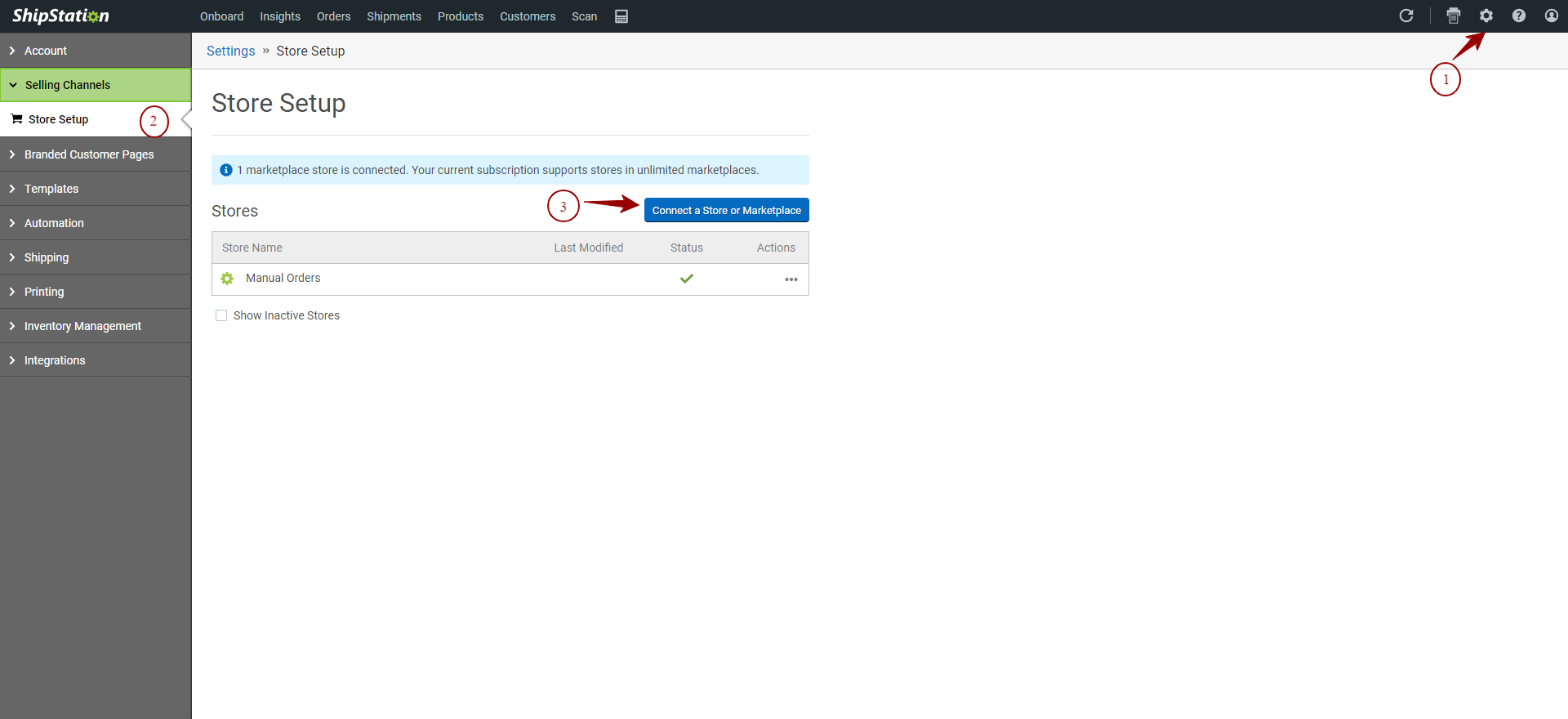Click Connect a Store or Marketplace button

point(726,210)
